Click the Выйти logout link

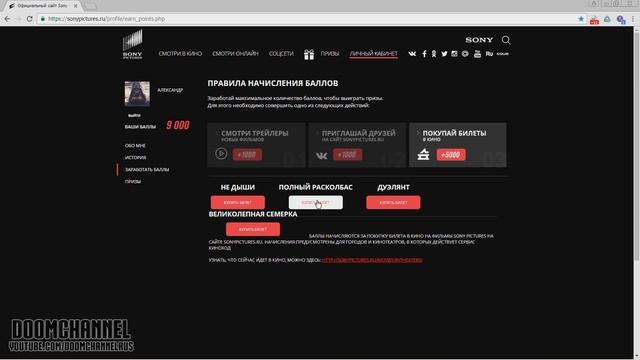click(x=134, y=115)
